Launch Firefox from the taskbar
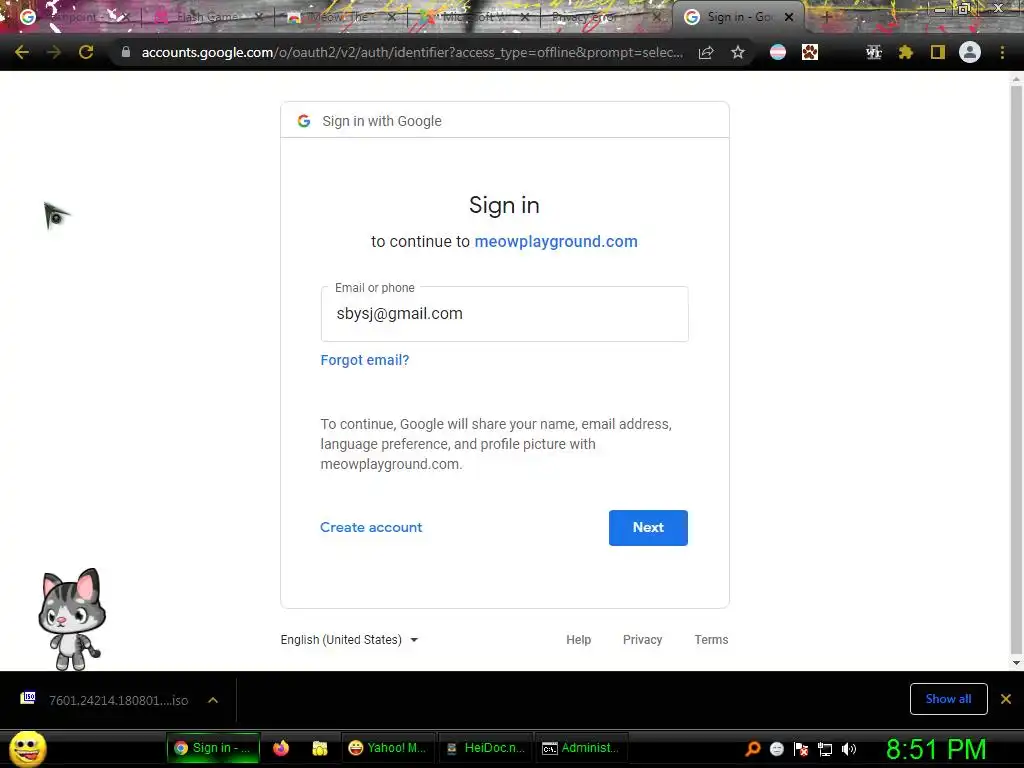Image resolution: width=1024 pixels, height=768 pixels. tap(281, 748)
